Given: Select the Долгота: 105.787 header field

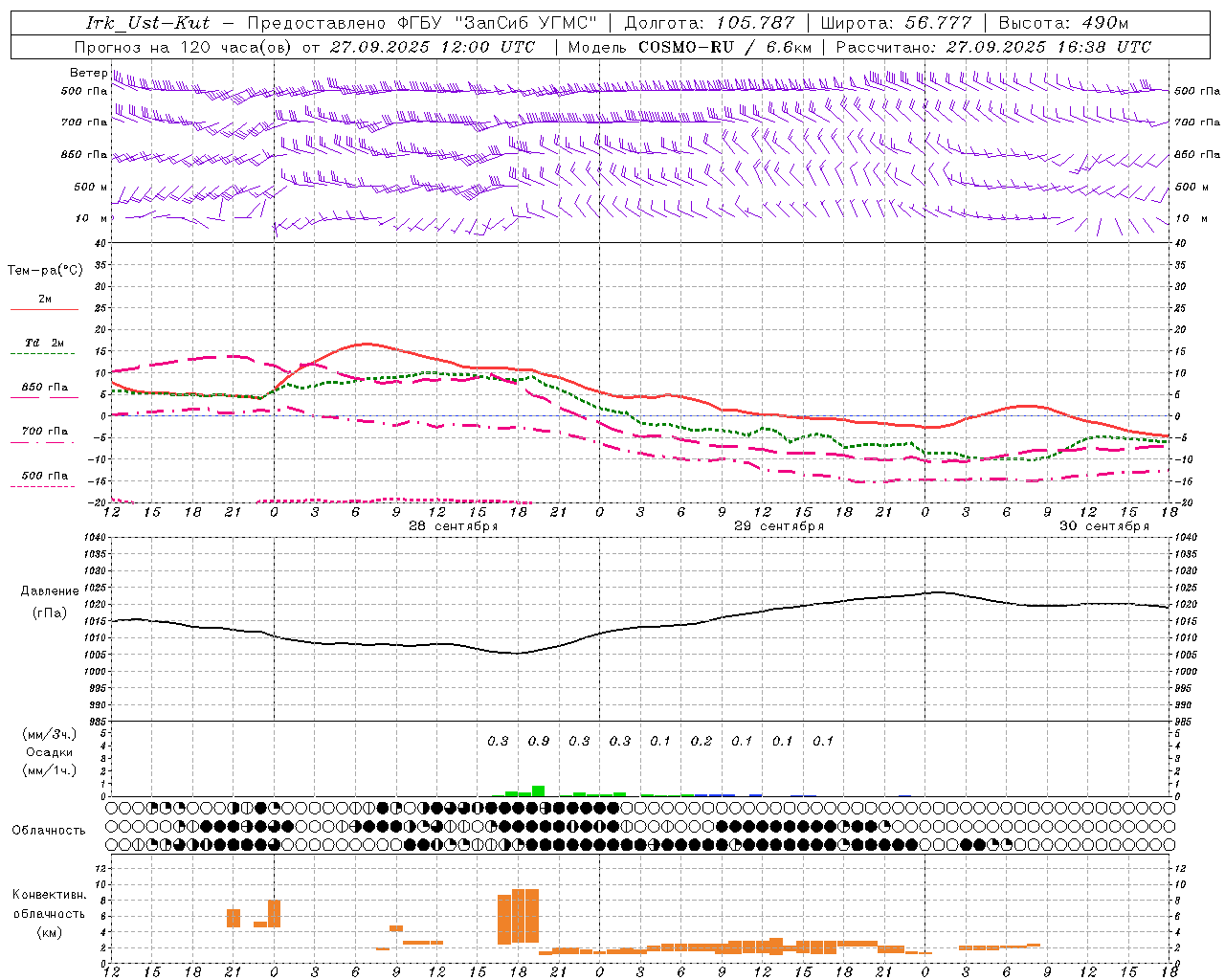Looking at the screenshot, I should click(709, 23).
